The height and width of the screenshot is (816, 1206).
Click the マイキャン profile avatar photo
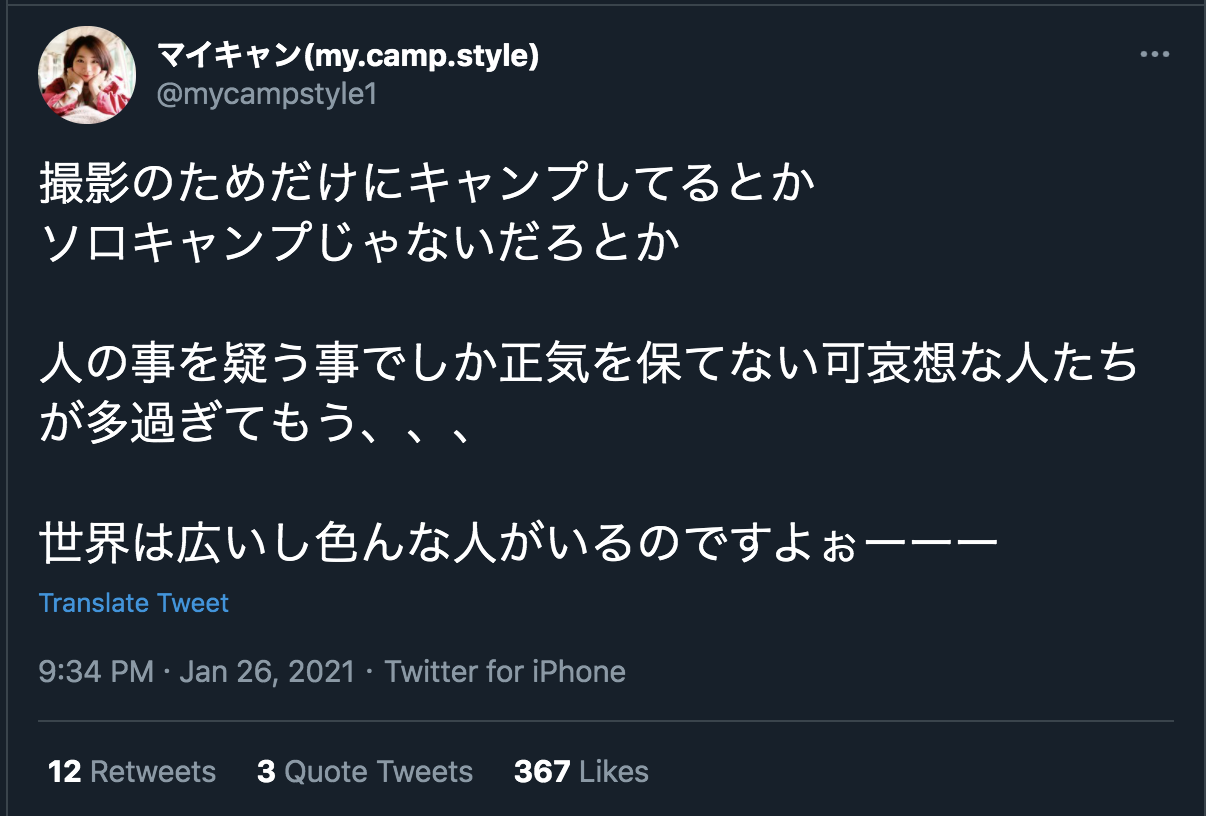(87, 75)
